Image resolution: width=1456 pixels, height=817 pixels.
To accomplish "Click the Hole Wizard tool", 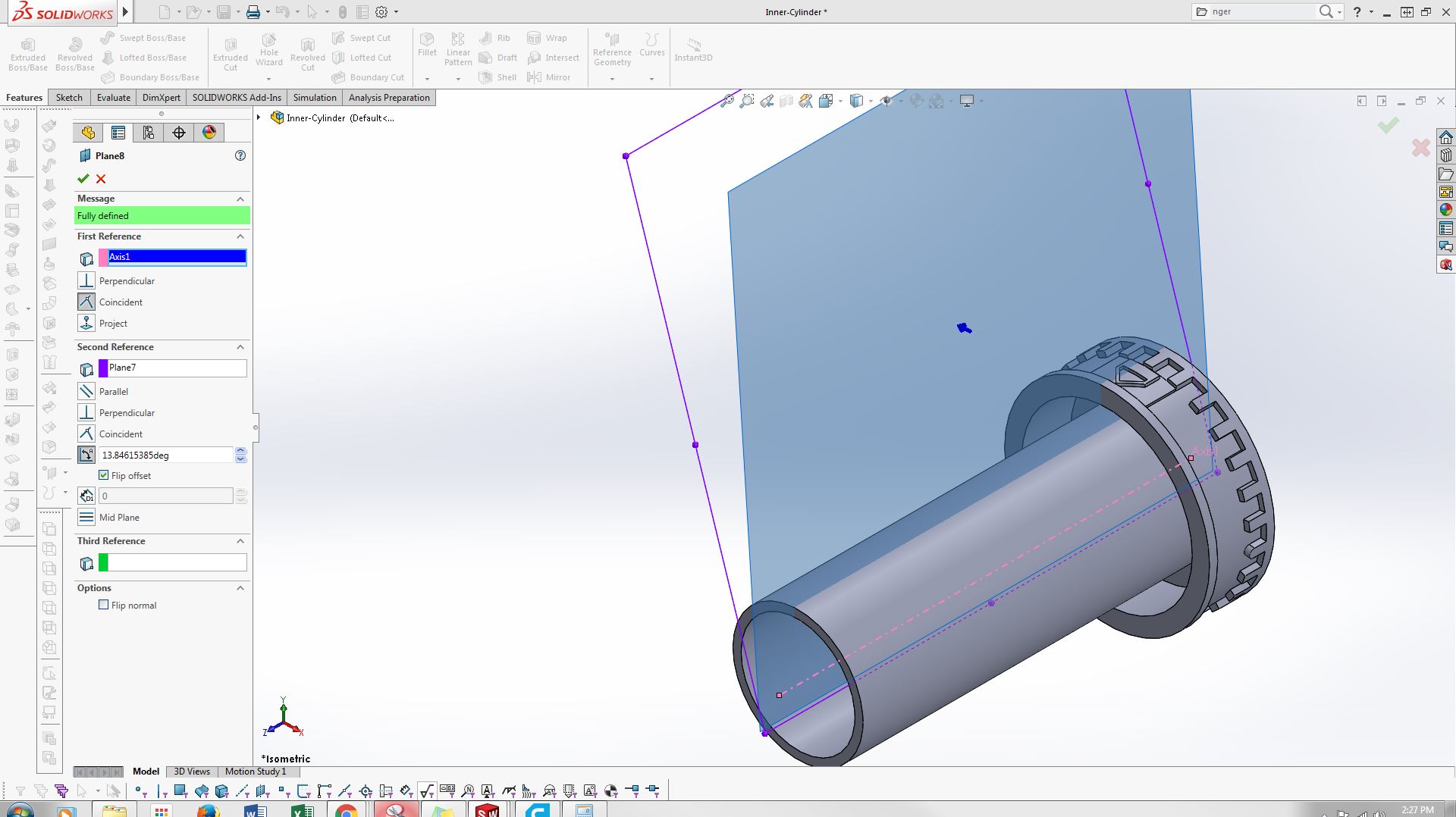I will [269, 50].
